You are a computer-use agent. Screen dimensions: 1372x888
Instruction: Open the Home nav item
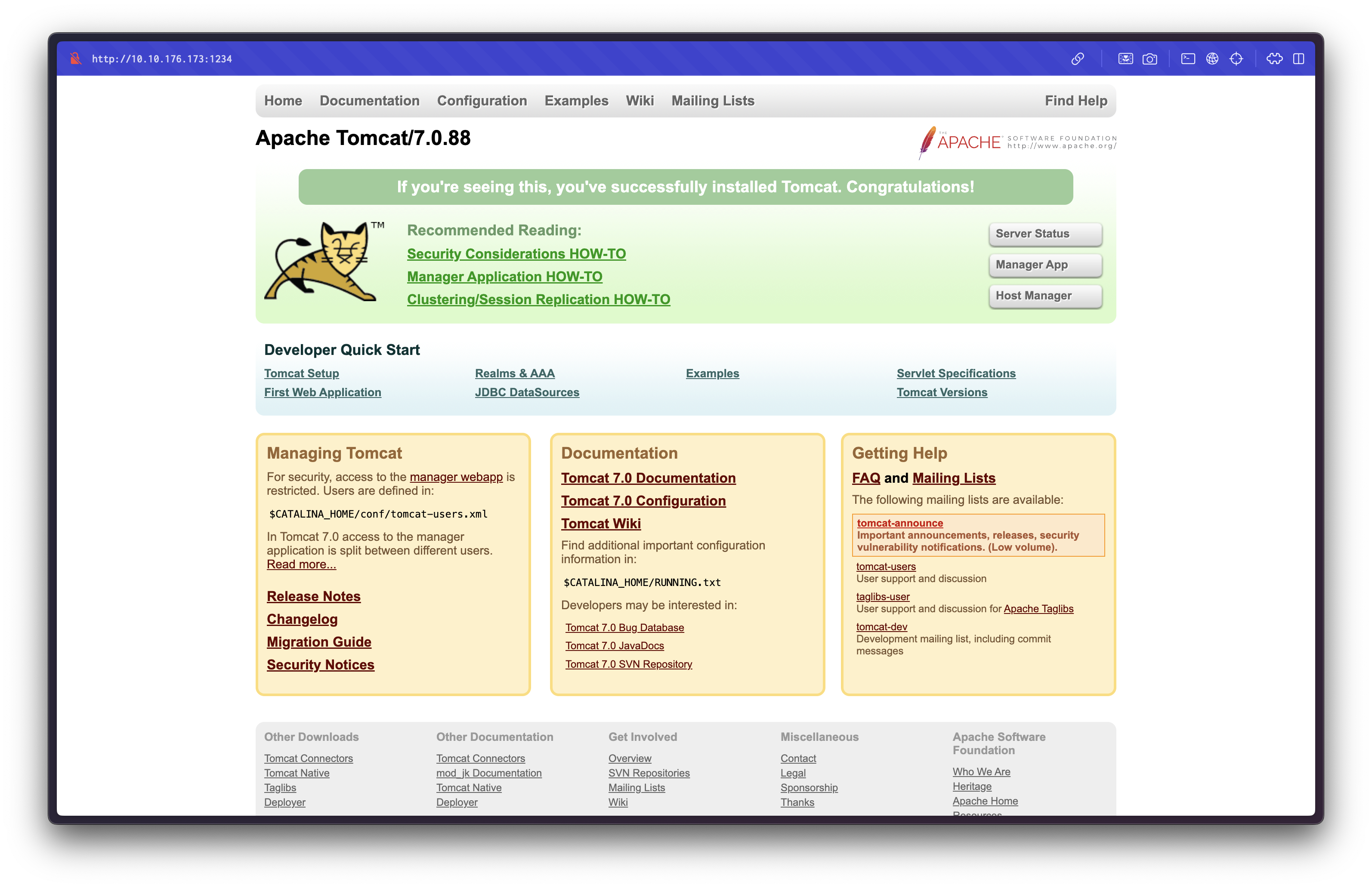(283, 101)
